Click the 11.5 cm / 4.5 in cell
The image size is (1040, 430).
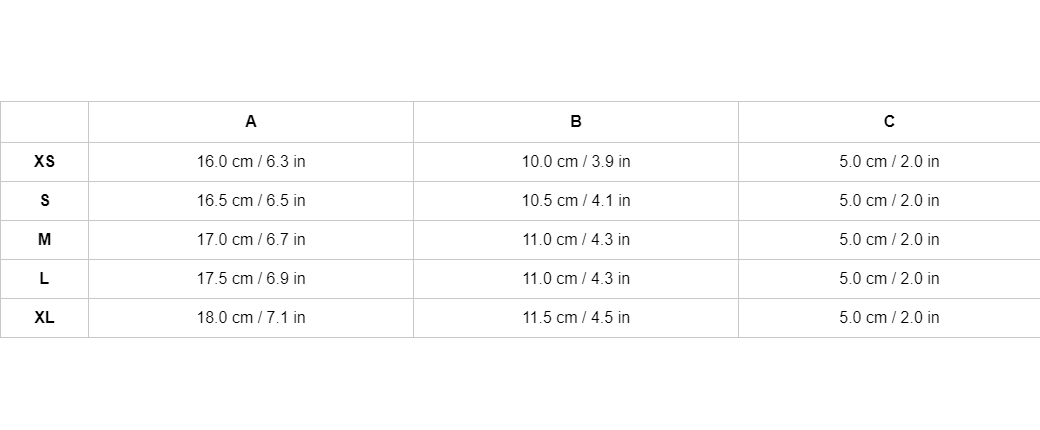(576, 317)
